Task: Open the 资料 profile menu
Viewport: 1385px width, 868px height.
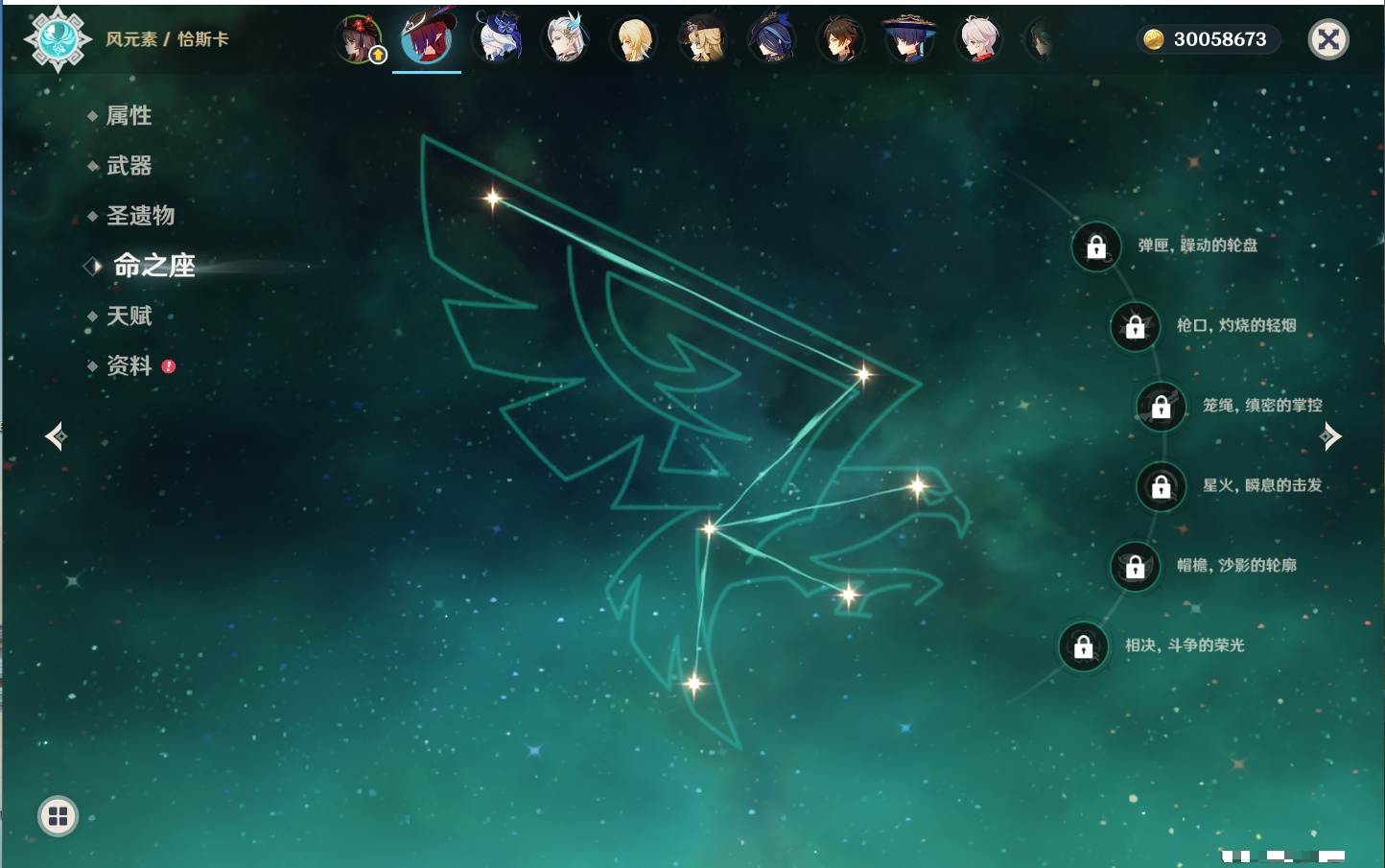Action: [129, 365]
